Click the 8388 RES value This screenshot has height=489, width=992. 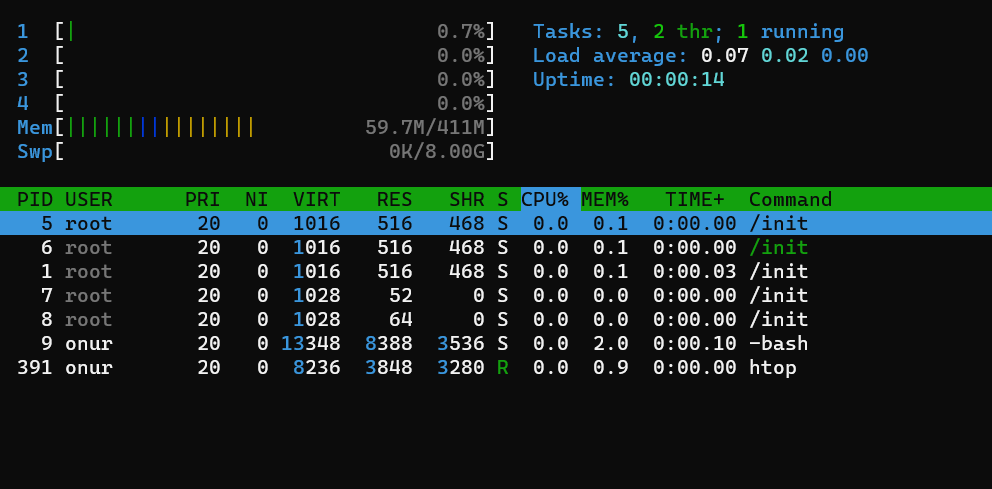pyautogui.click(x=388, y=344)
